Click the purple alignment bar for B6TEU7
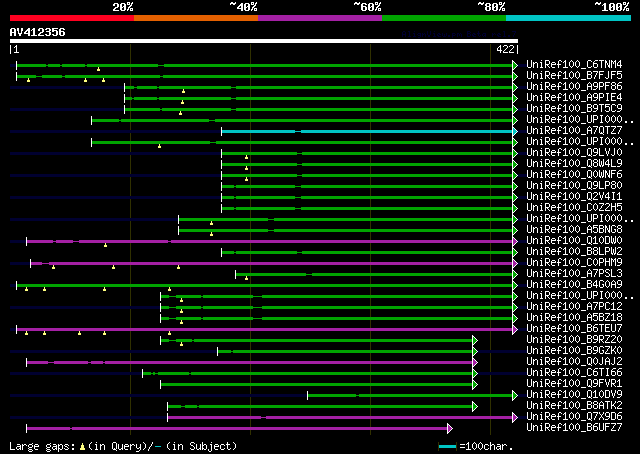The height and width of the screenshot is (454, 640). [x=264, y=329]
